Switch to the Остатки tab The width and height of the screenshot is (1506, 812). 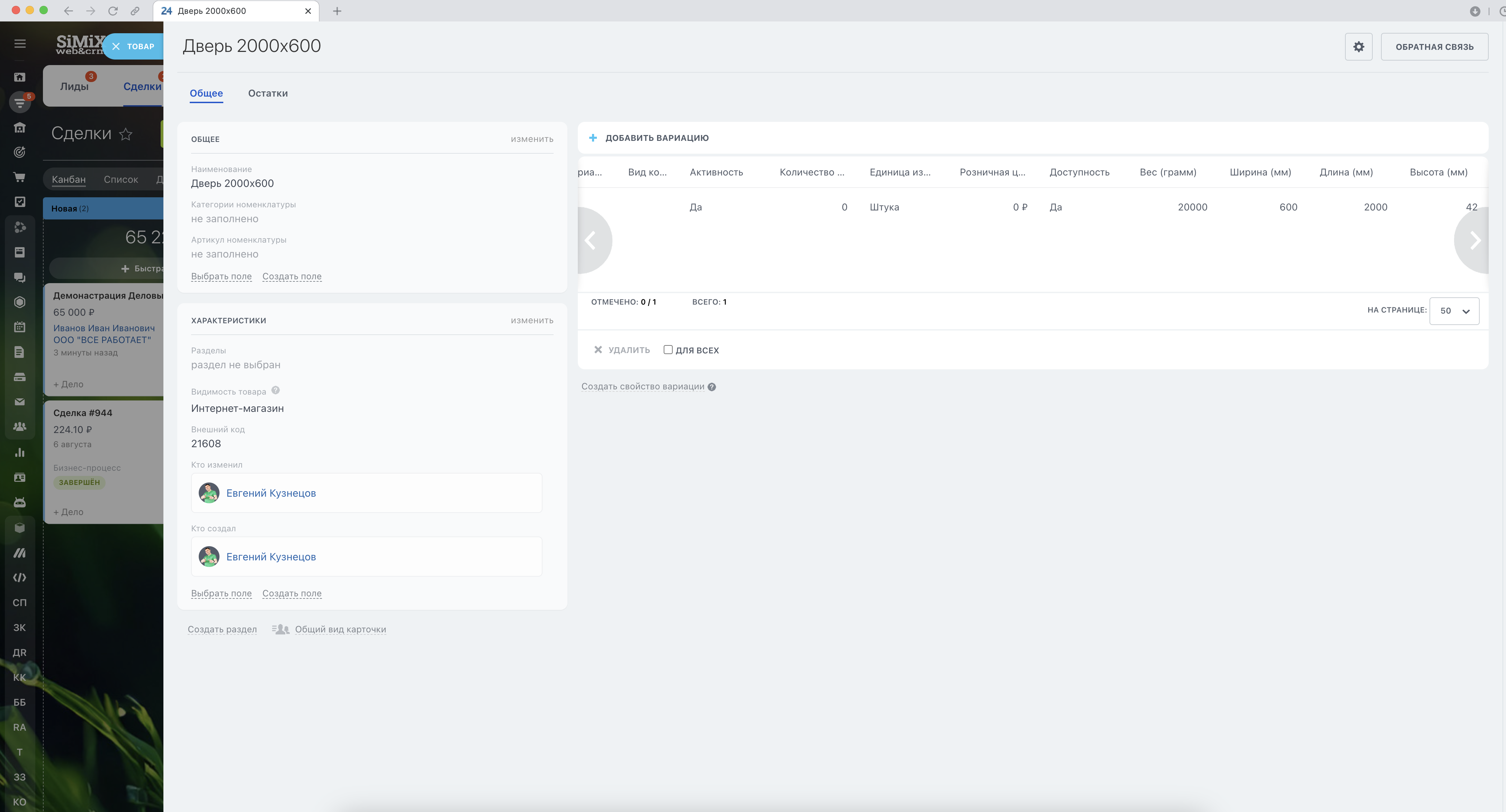click(x=268, y=93)
